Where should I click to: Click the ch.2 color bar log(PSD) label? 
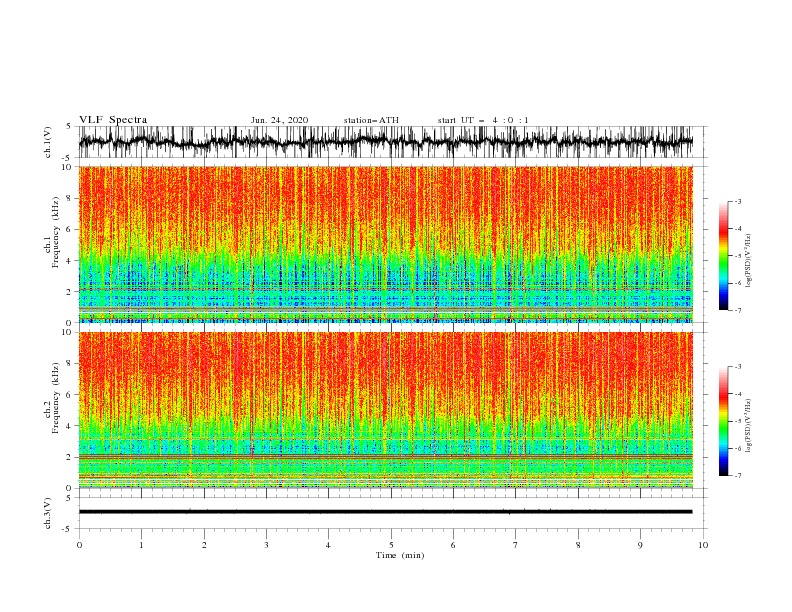pos(748,426)
